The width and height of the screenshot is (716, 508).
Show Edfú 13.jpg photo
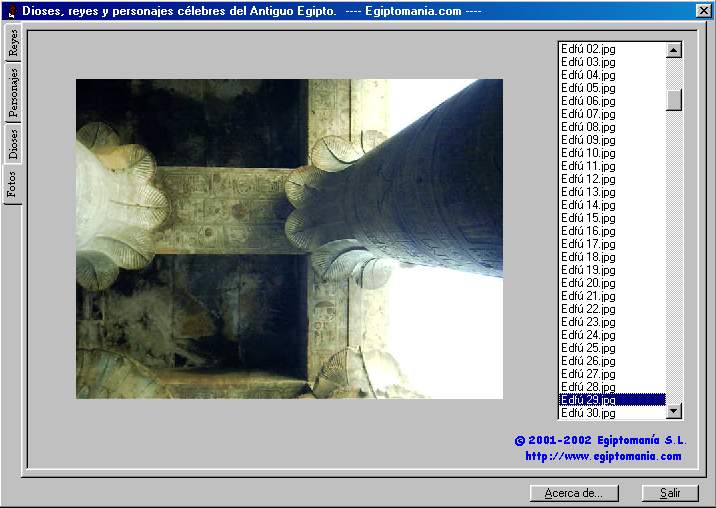[x=612, y=191]
